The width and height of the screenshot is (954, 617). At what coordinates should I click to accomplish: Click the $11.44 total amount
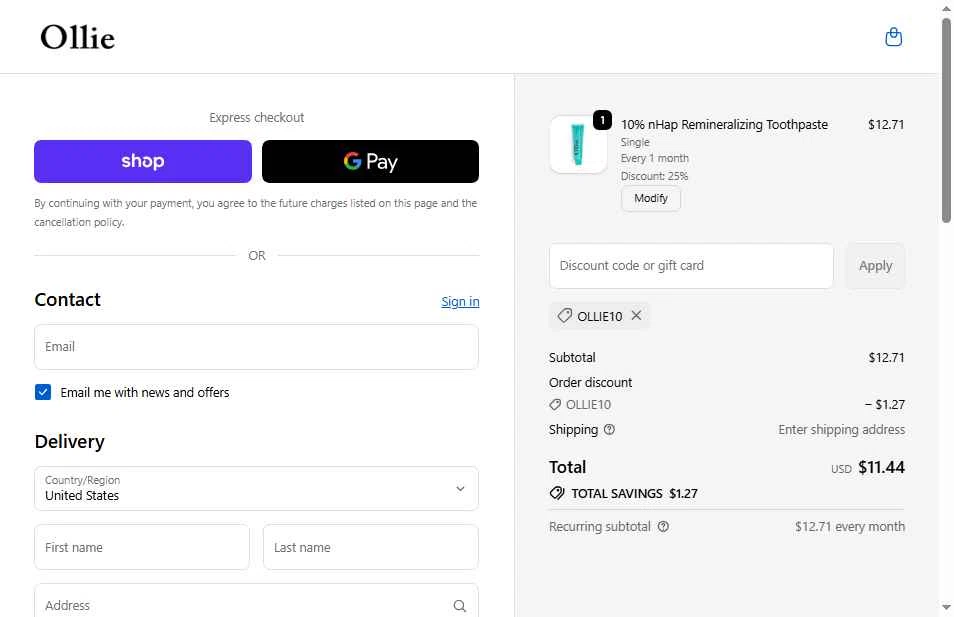coord(881,467)
